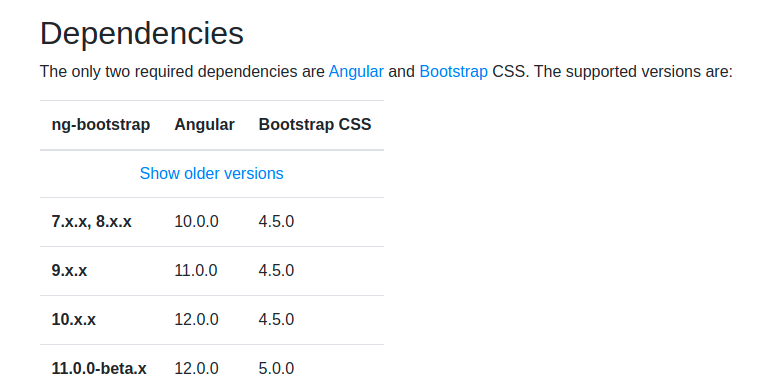Image resolution: width=759 pixels, height=389 pixels.
Task: Click the 7.x.x, 8.x.x version cell
Action: pyautogui.click(x=91, y=222)
